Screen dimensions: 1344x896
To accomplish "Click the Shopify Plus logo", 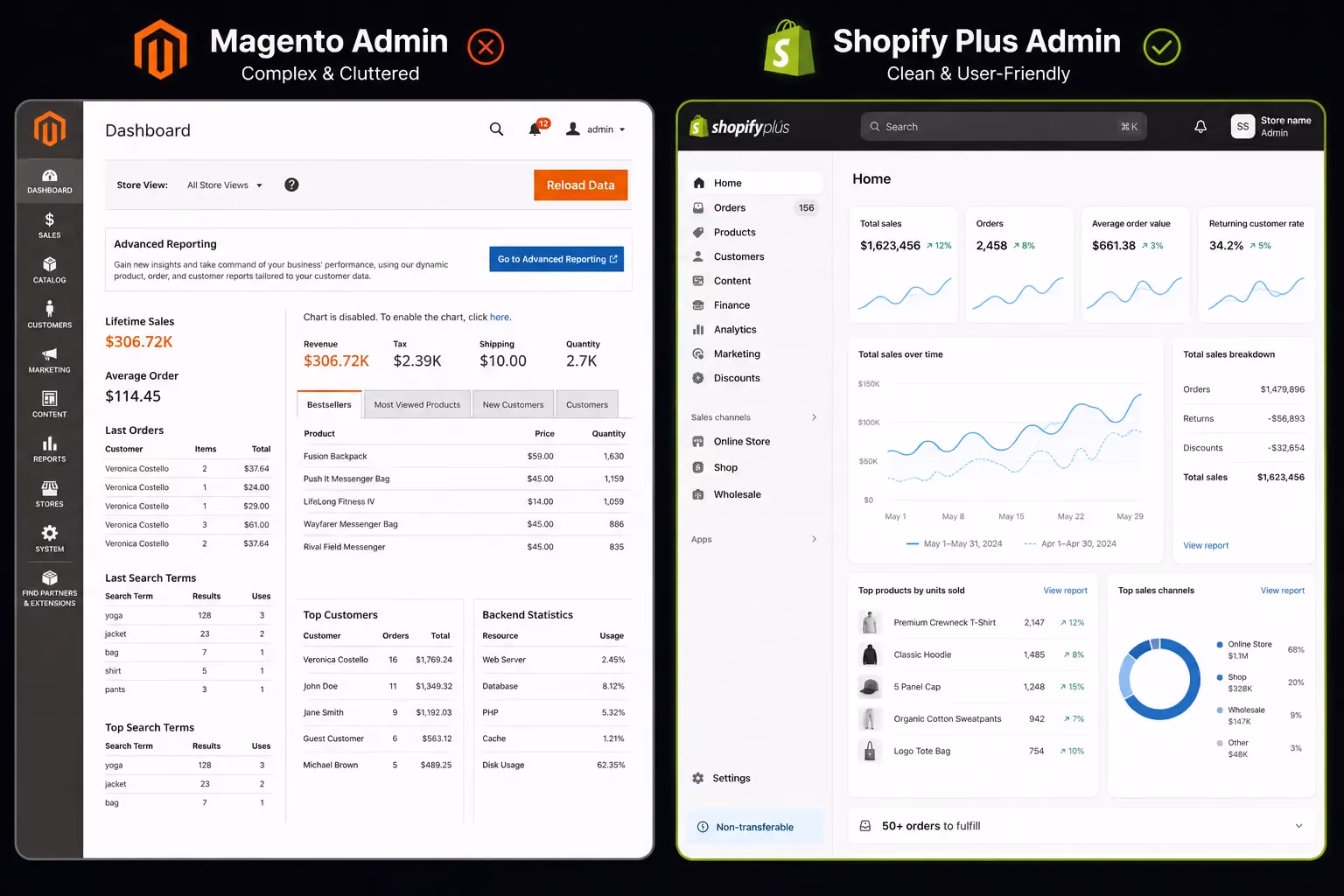I will tap(739, 127).
